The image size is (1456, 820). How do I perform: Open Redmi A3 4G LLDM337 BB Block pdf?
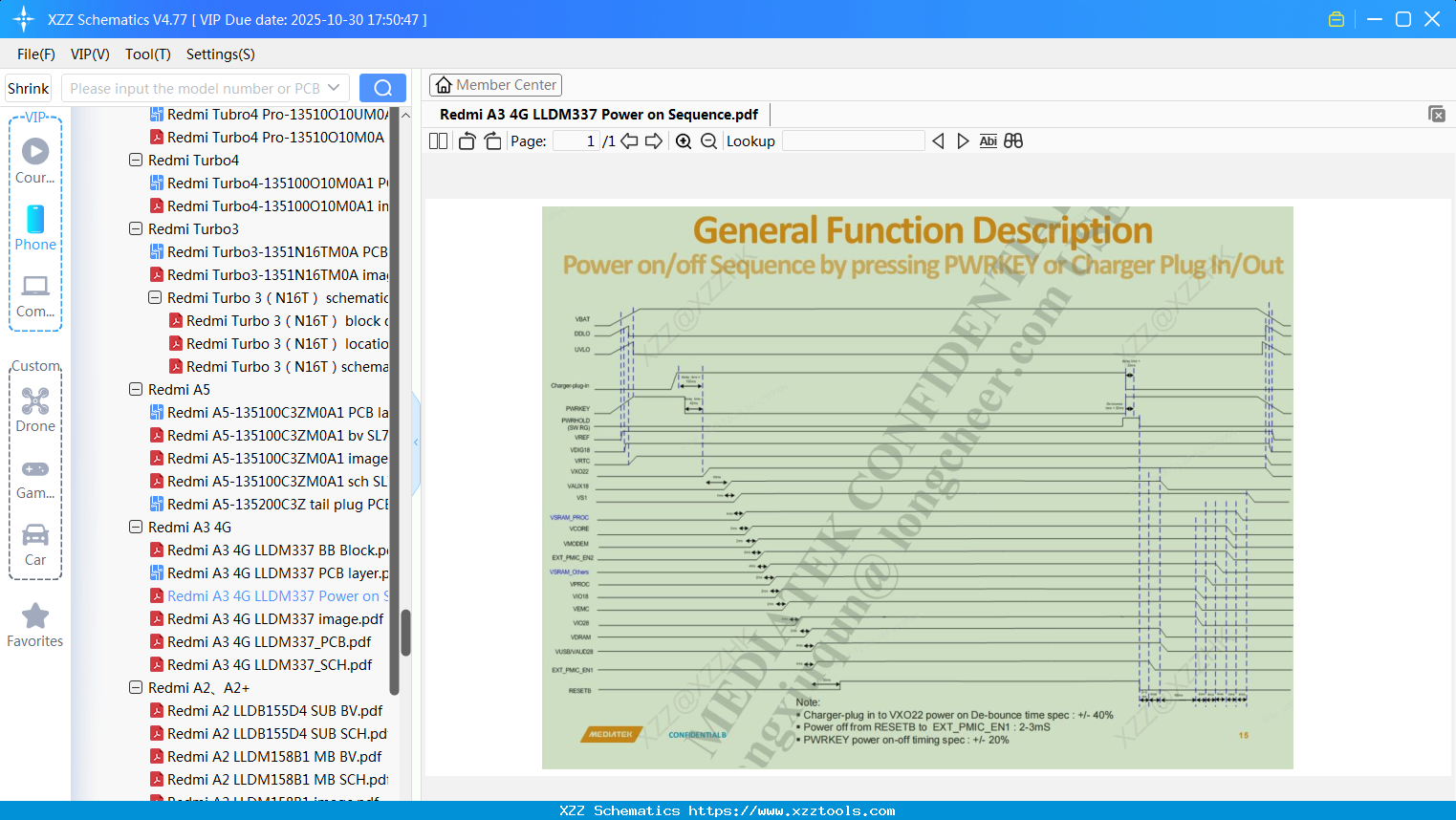click(x=270, y=550)
